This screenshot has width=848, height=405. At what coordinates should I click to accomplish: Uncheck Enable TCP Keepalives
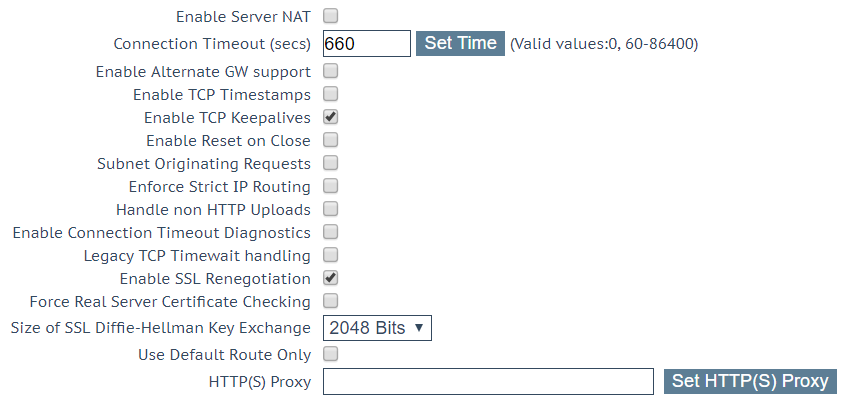(x=330, y=117)
